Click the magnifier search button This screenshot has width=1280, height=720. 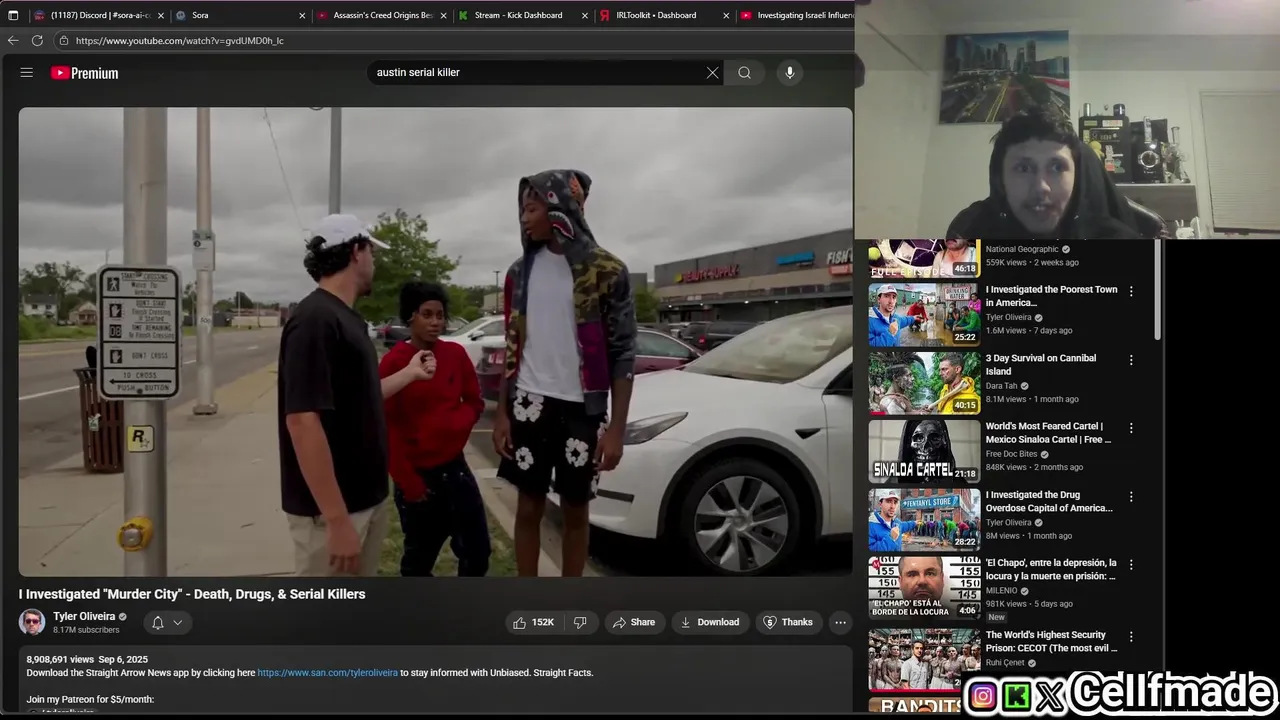[744, 73]
